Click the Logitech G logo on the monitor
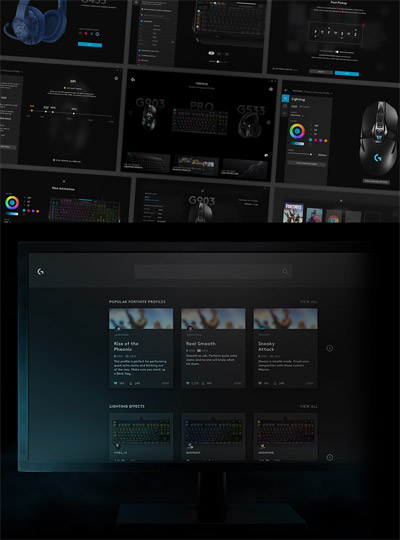The width and height of the screenshot is (400, 540). click(40, 272)
